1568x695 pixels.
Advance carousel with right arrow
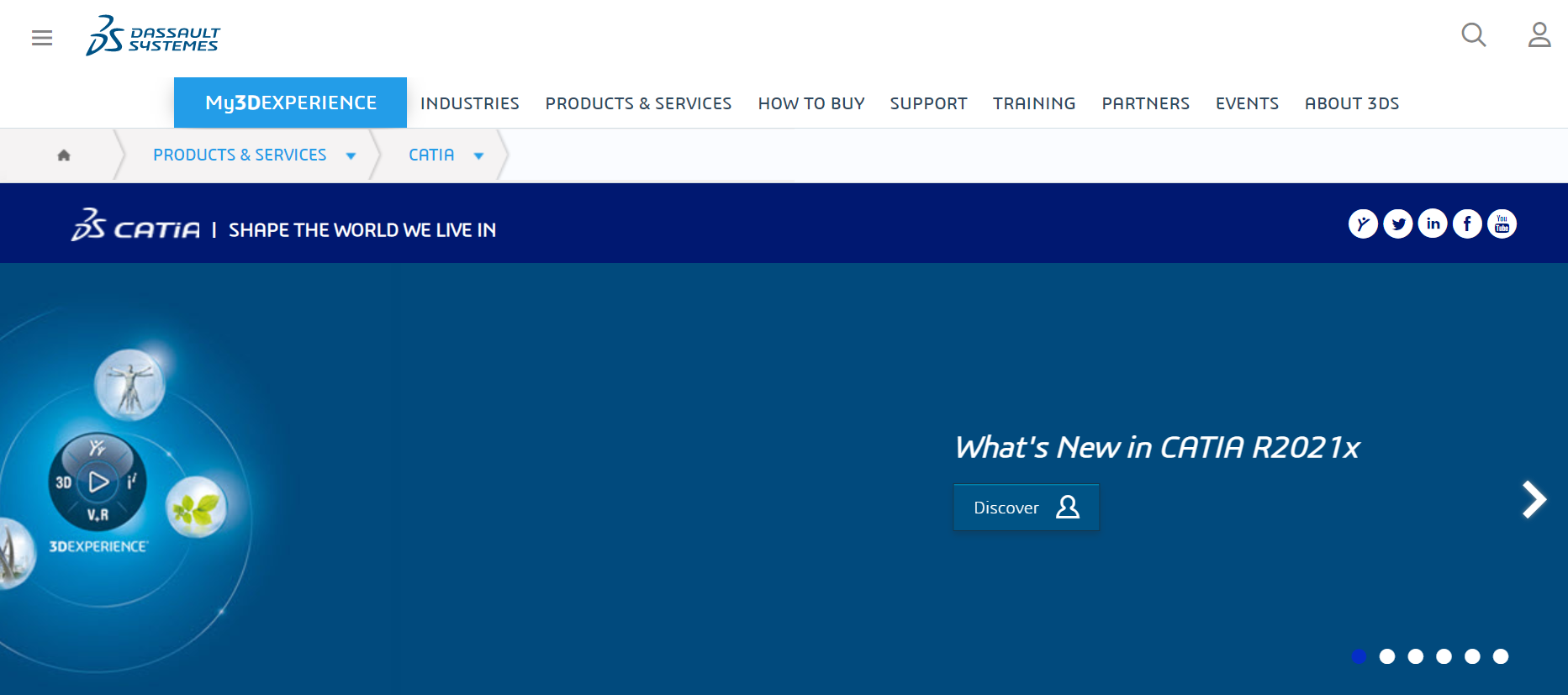pyautogui.click(x=1534, y=499)
